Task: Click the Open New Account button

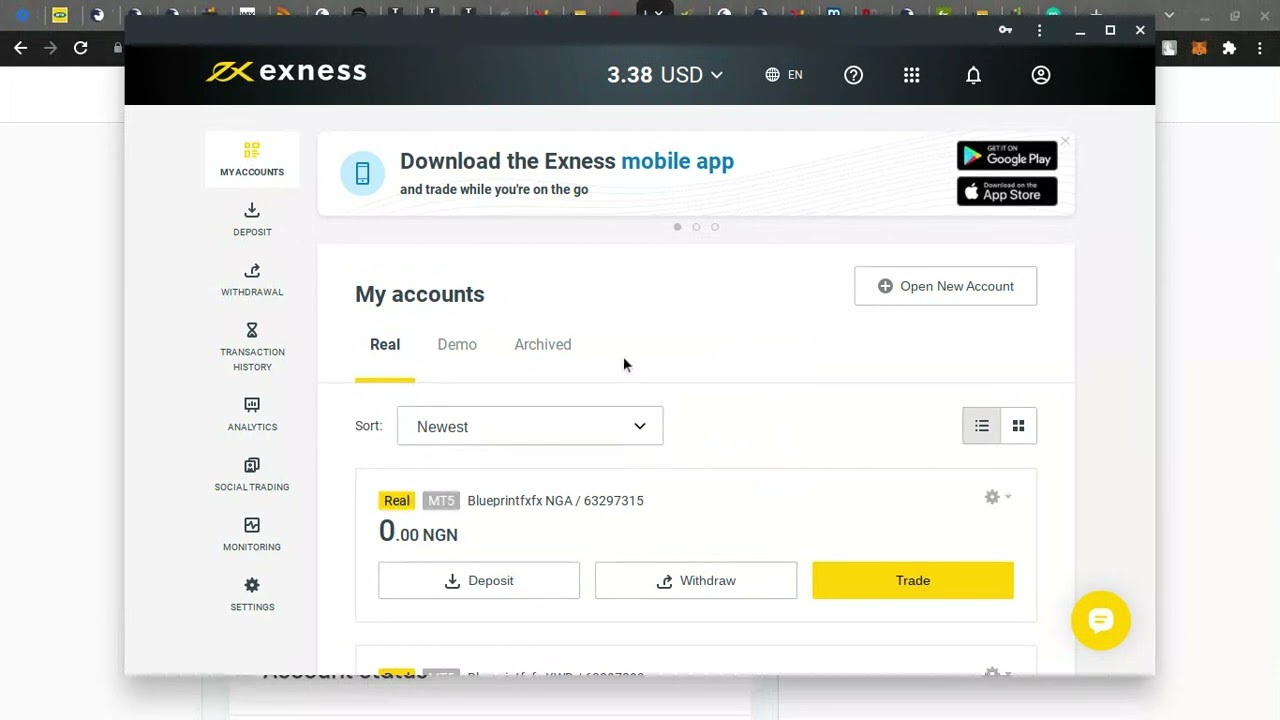Action: click(x=945, y=286)
